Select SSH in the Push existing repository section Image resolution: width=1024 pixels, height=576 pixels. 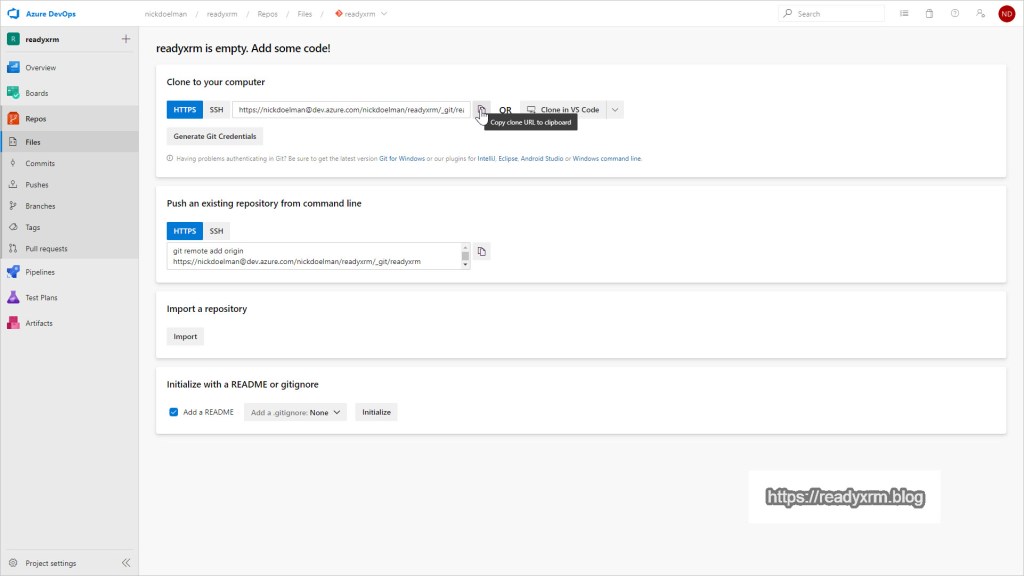coord(217,231)
